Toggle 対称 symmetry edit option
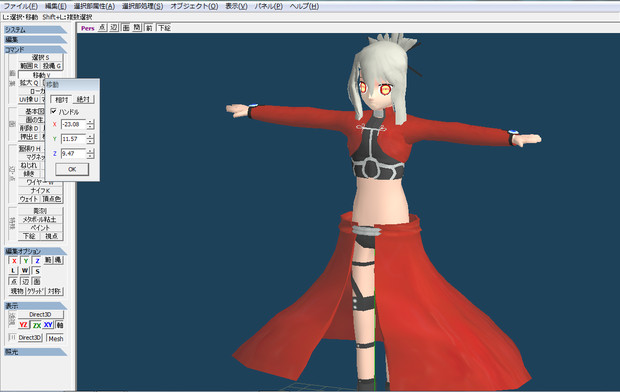The width and height of the screenshot is (620, 392). (54, 291)
